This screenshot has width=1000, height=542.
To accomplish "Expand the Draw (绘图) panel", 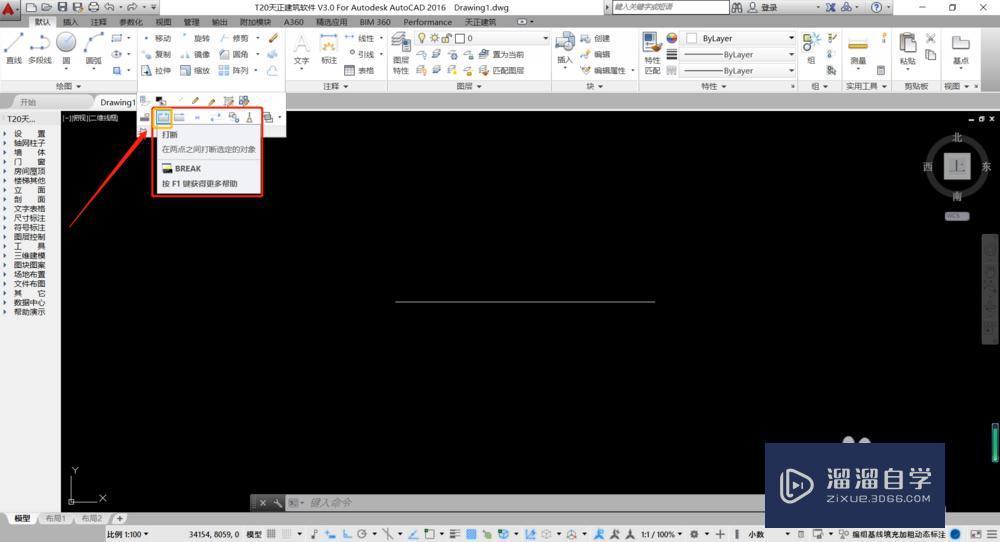I will [x=68, y=86].
